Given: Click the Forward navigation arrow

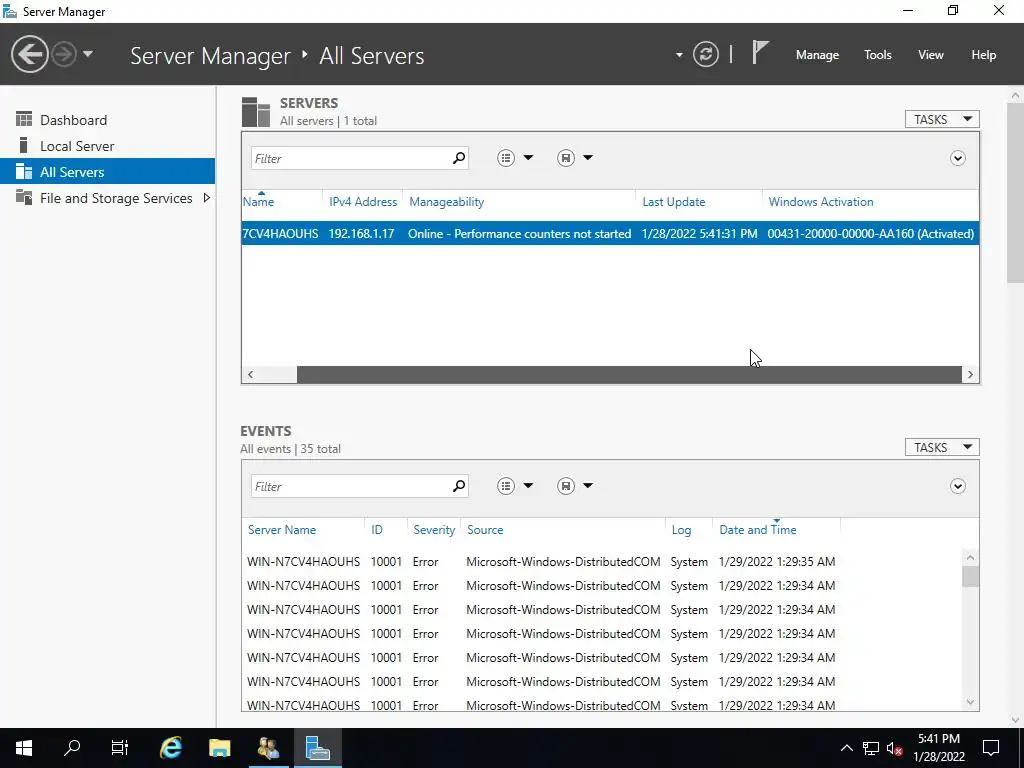Looking at the screenshot, I should (64, 54).
